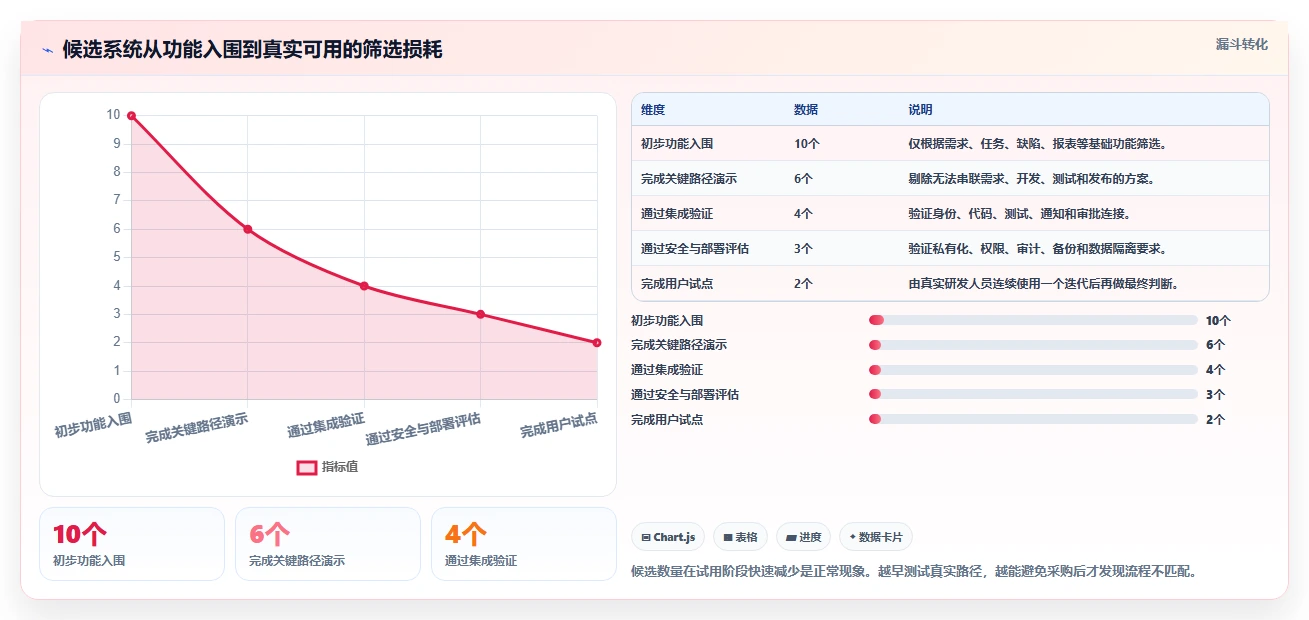Click the 2个 value beside the progress bars
The image size is (1309, 620).
[1215, 420]
